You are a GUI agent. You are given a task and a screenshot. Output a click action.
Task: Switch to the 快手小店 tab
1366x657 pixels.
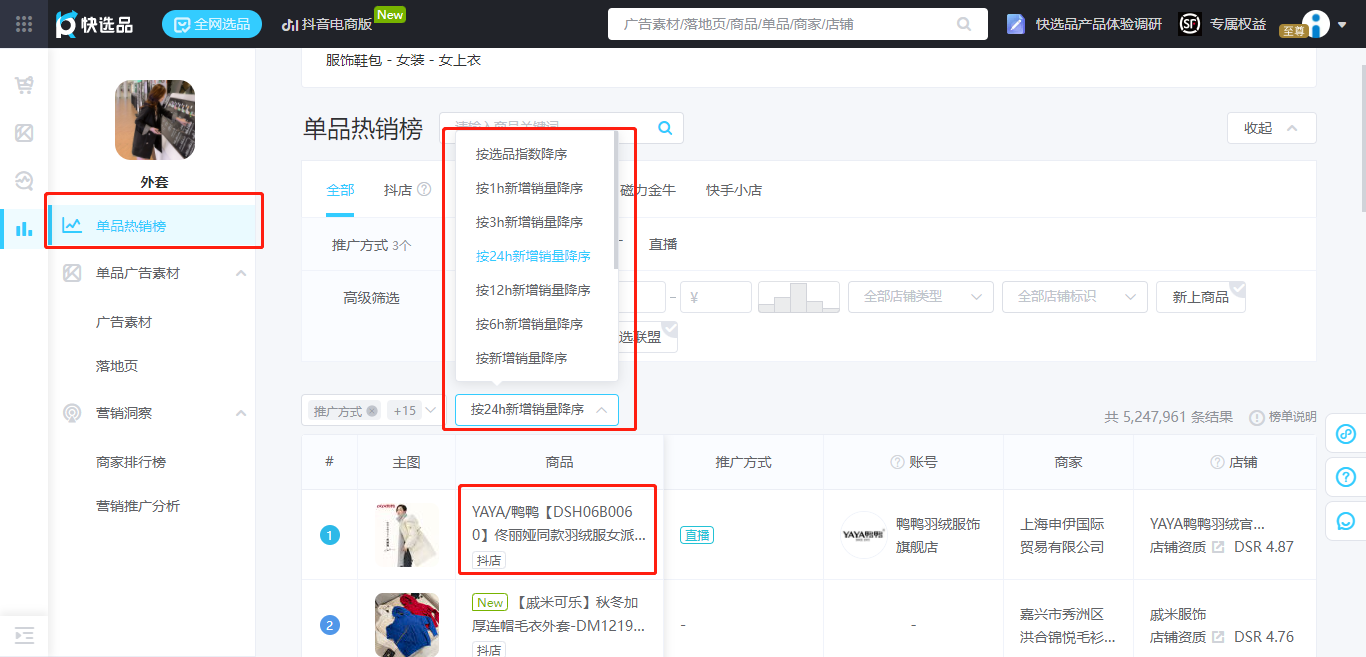[x=734, y=190]
